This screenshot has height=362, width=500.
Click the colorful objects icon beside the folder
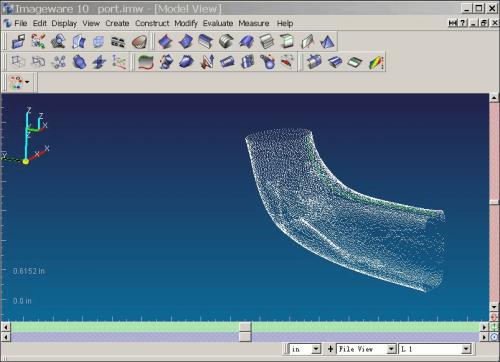[x=38, y=42]
